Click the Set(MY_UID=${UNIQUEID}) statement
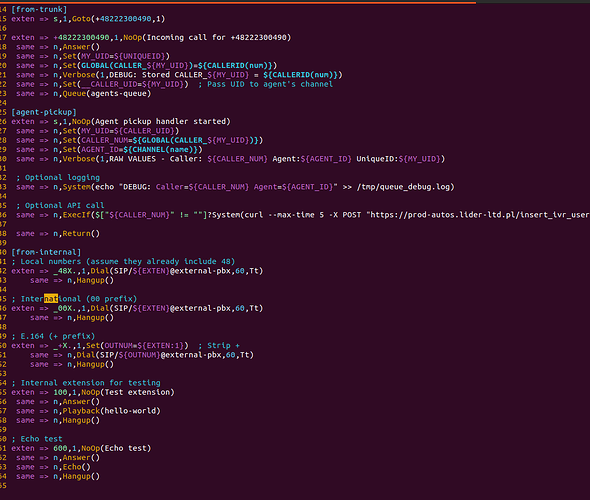 [116, 56]
